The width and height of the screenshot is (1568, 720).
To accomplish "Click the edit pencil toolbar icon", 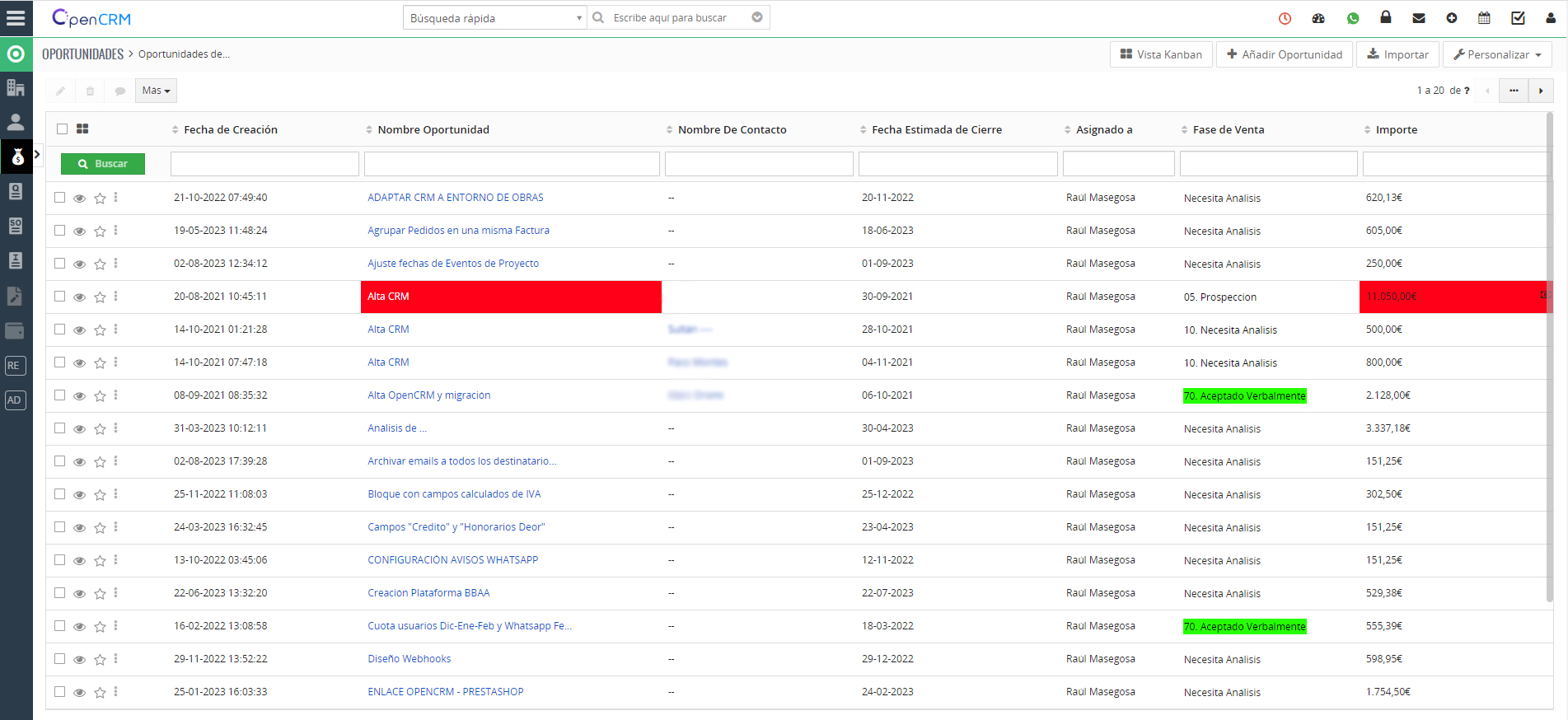I will pyautogui.click(x=60, y=91).
